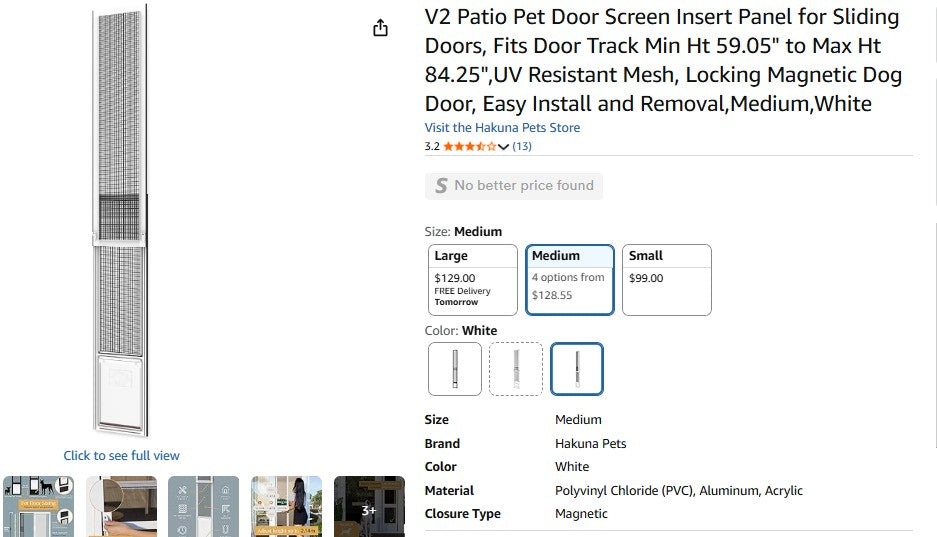Expand the rating breakdown chevron
The width and height of the screenshot is (937, 537).
coord(503,147)
